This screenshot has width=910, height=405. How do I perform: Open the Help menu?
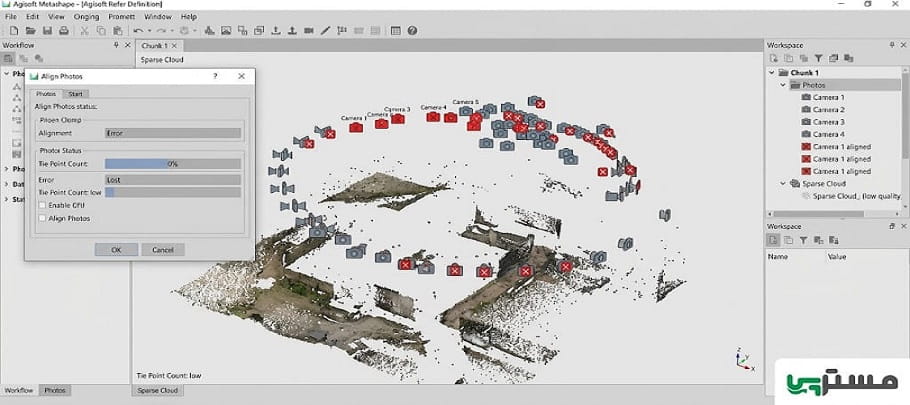(189, 17)
